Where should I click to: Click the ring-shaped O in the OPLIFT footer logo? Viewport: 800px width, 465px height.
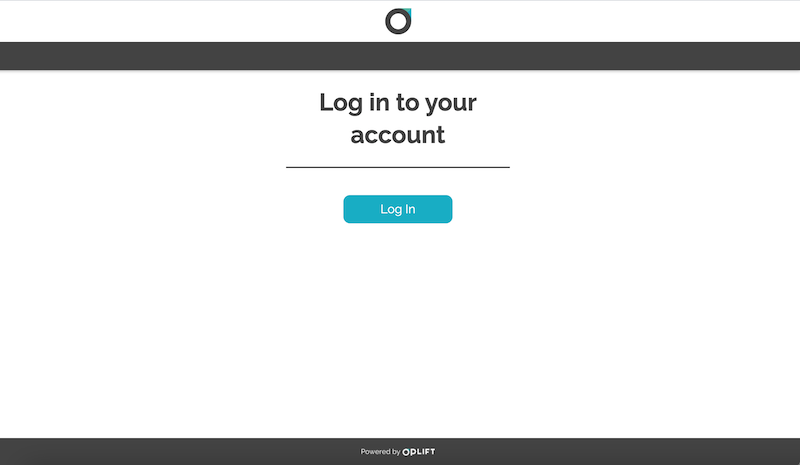[x=406, y=452]
